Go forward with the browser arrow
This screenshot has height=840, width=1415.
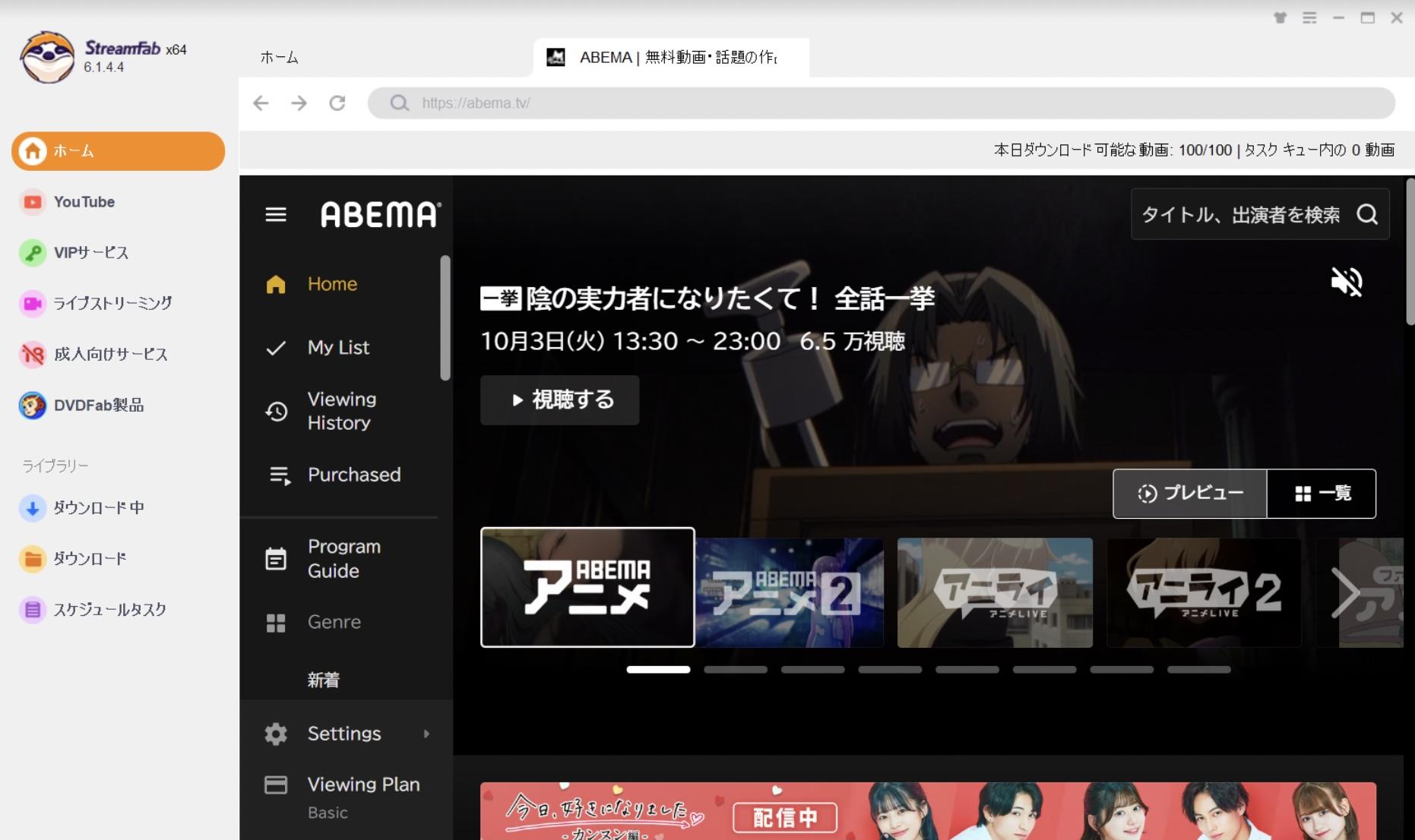pos(299,103)
